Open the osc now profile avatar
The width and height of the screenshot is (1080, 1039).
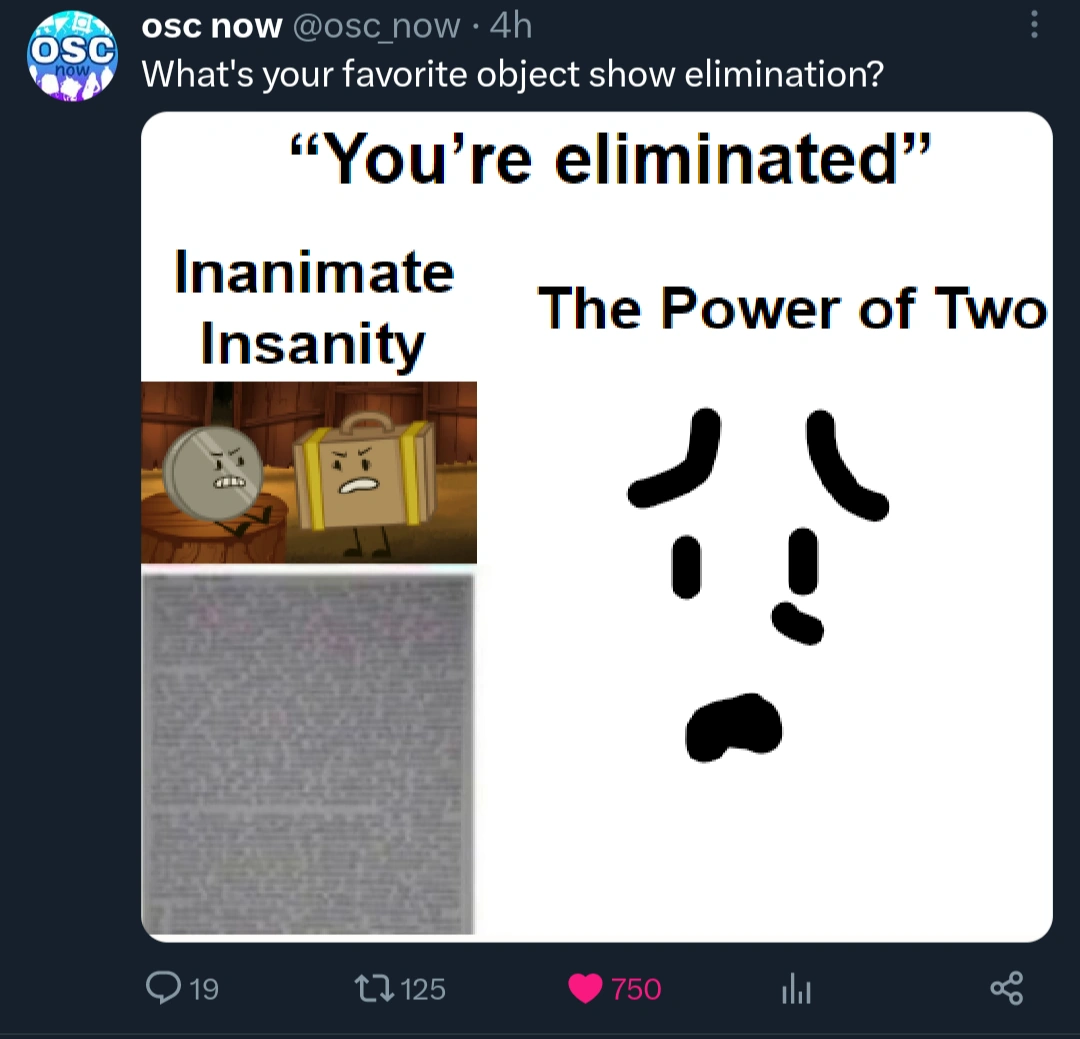tap(70, 57)
